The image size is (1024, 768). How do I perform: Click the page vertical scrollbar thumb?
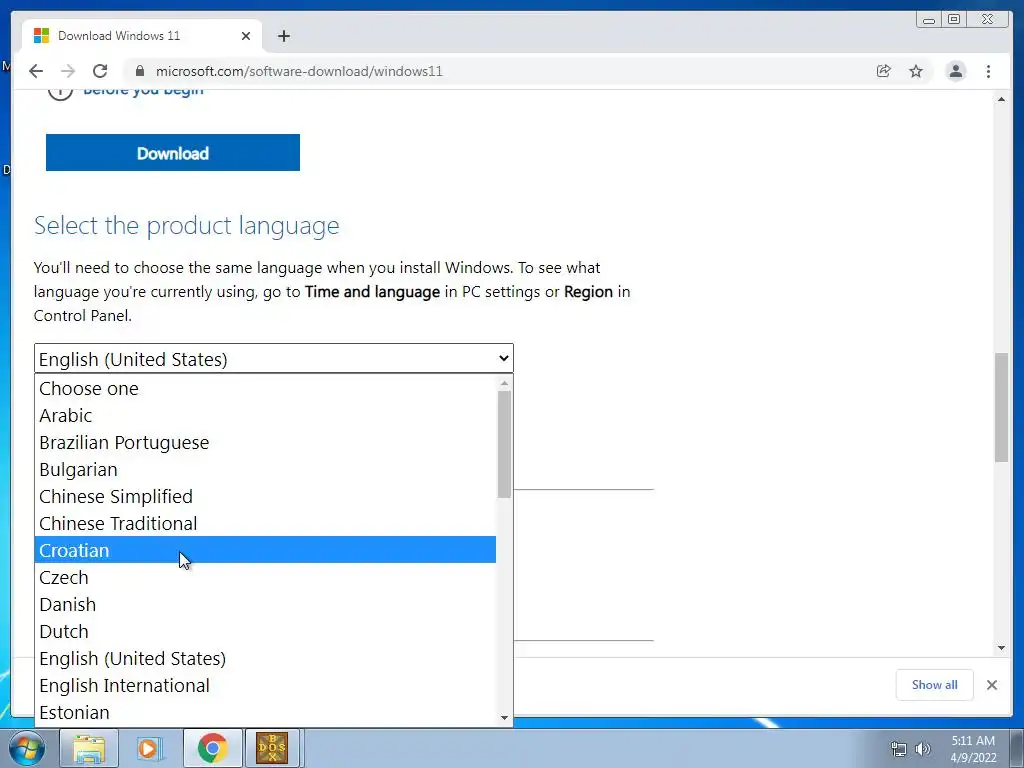[x=1001, y=407]
